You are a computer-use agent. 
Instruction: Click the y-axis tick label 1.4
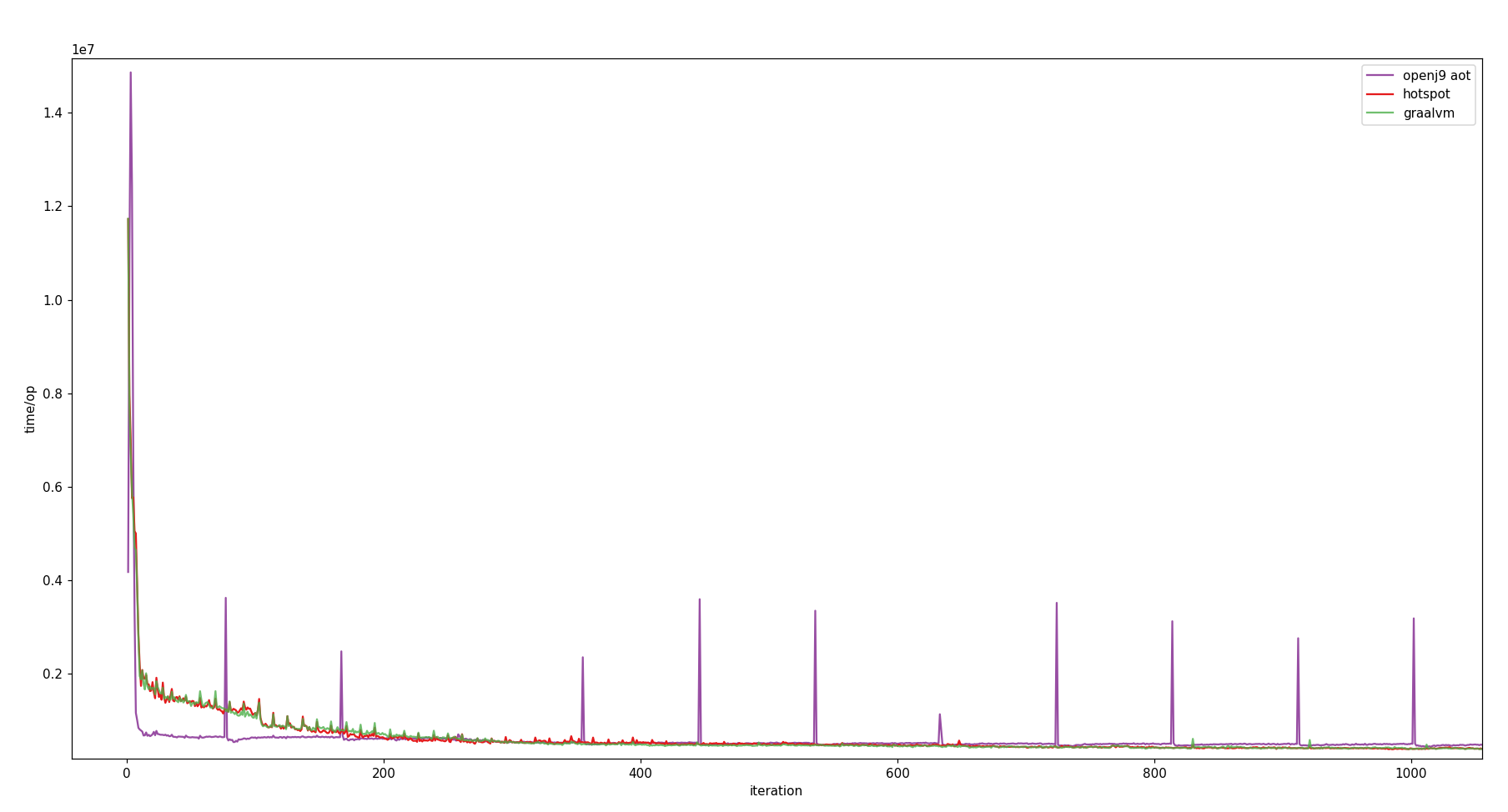(x=53, y=113)
